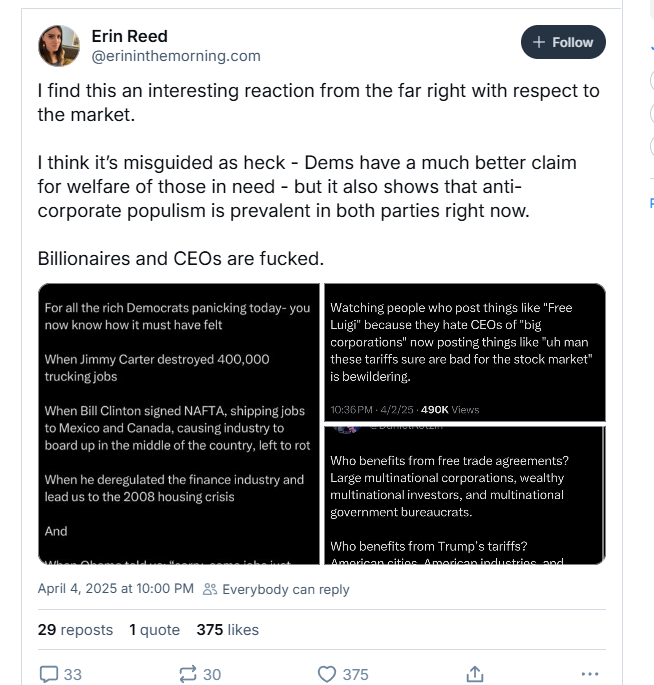Click Erin Reed's profile avatar
Viewport: 654px width, 685px height.
click(x=59, y=46)
